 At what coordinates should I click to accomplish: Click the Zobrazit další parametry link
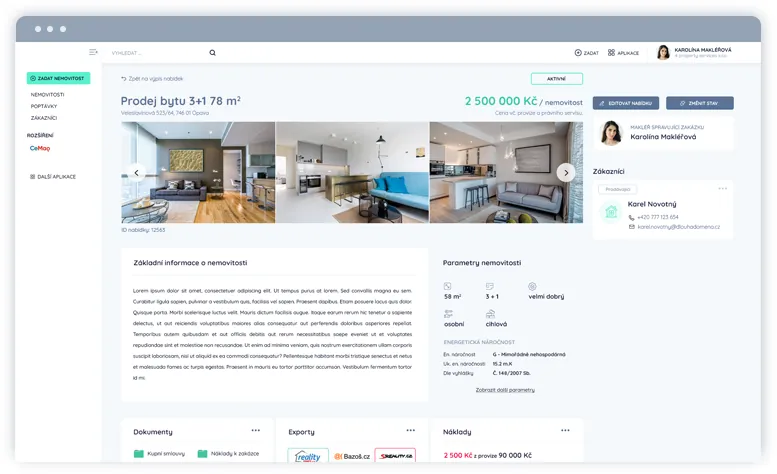coord(504,389)
